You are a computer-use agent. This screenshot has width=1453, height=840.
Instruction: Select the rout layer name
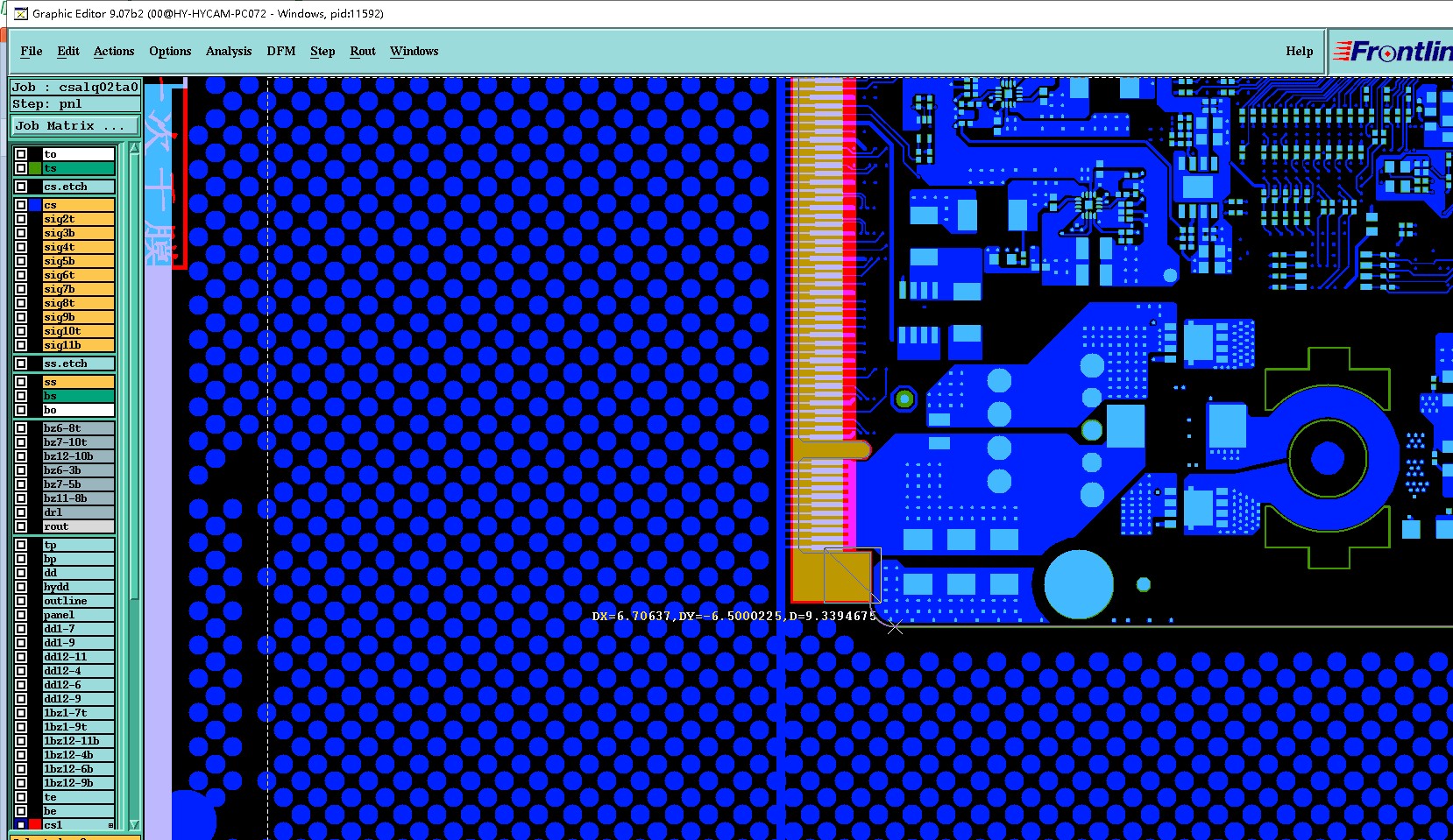coord(79,526)
